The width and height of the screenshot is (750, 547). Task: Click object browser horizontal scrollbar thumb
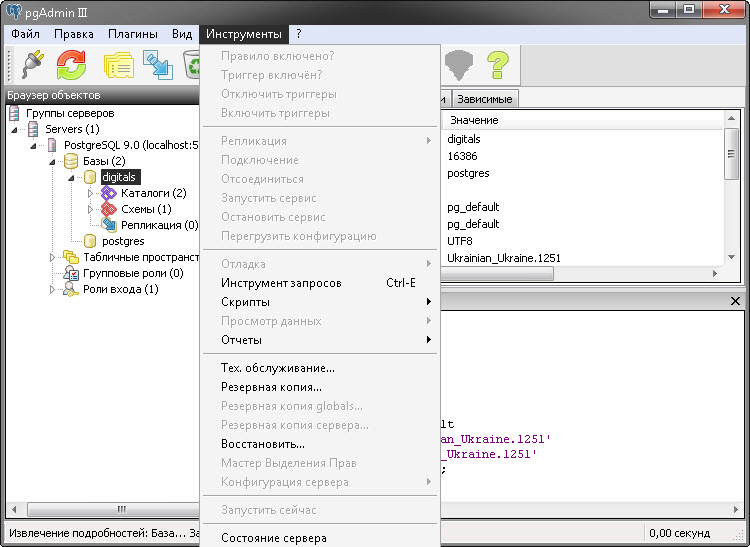(114, 509)
